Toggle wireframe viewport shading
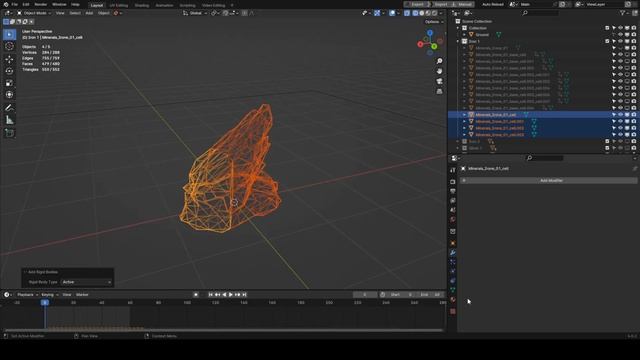 click(x=415, y=13)
